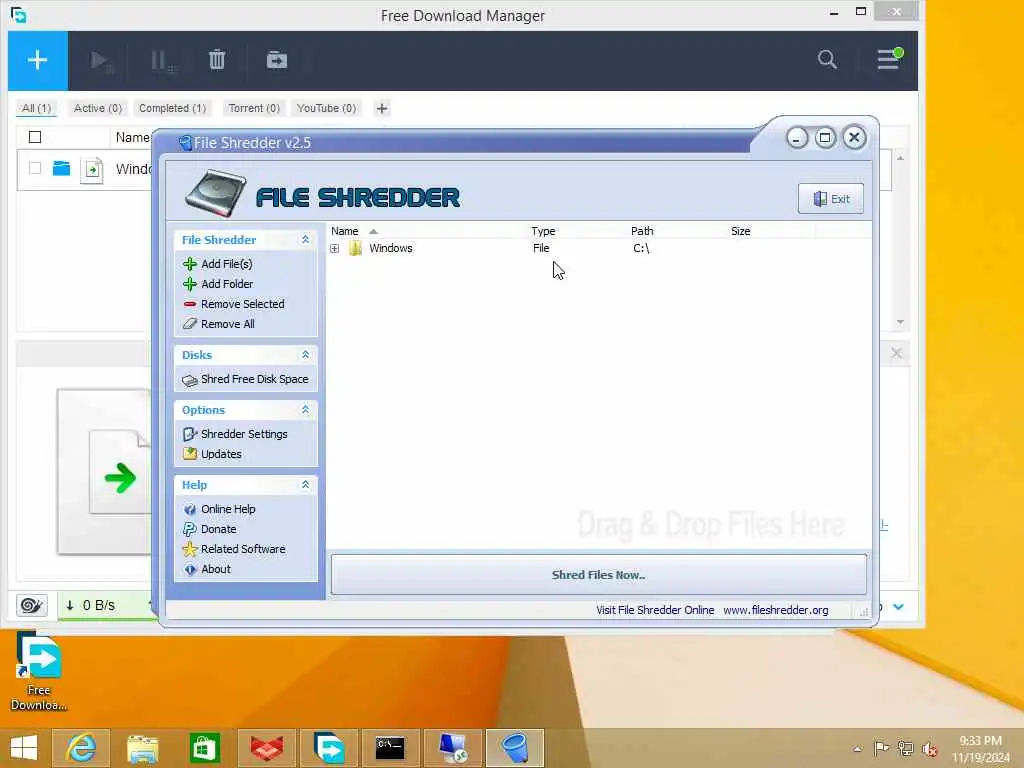Viewport: 1024px width, 768px height.
Task: Choose Shred Free Disk Space
Action: coord(246,379)
